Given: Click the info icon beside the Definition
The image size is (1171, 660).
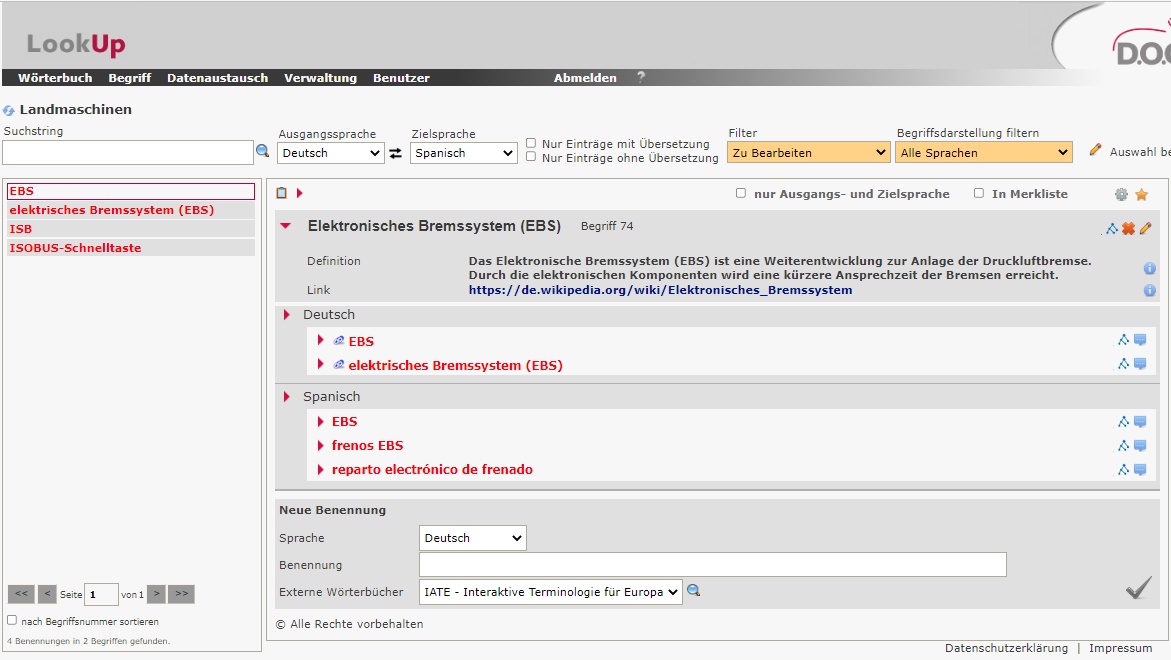Looking at the screenshot, I should click(x=1149, y=268).
